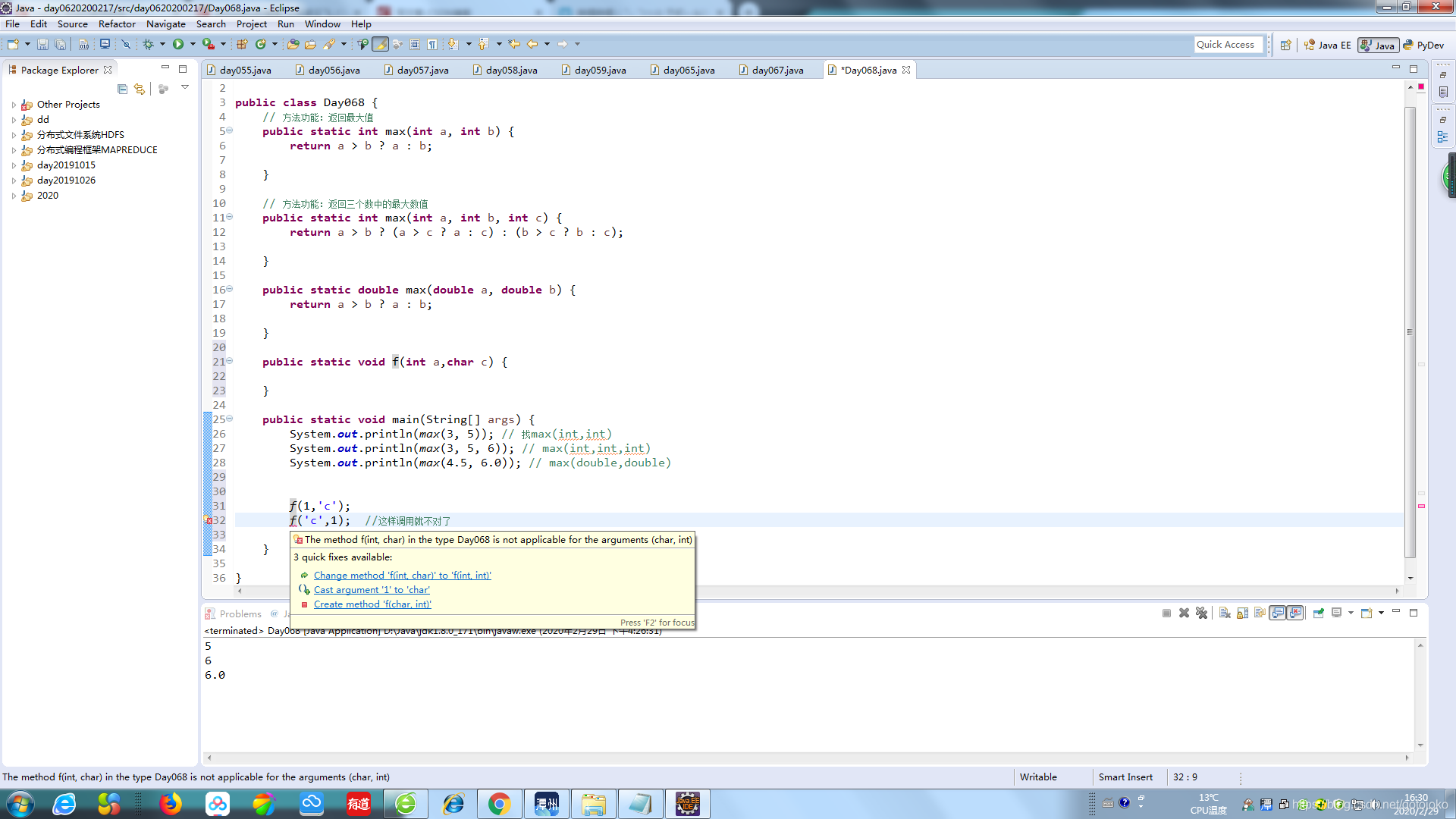Screen dimensions: 1456x819
Task: Click the Save icon in toolbar
Action: coord(42,45)
